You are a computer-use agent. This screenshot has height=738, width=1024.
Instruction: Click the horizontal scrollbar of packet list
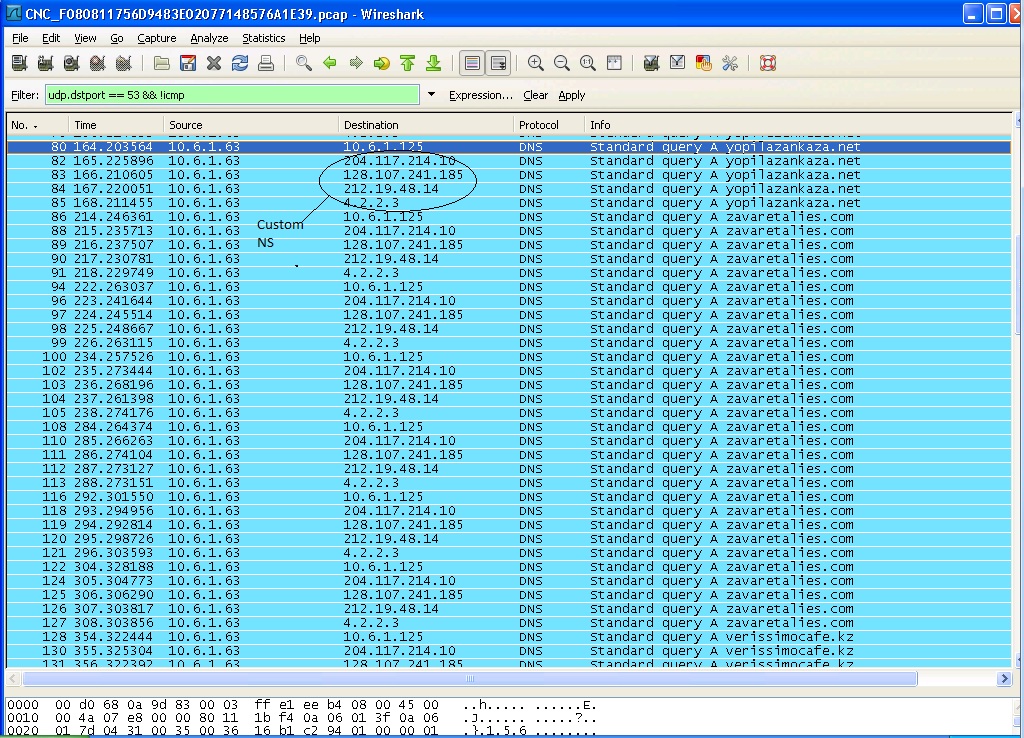click(470, 679)
